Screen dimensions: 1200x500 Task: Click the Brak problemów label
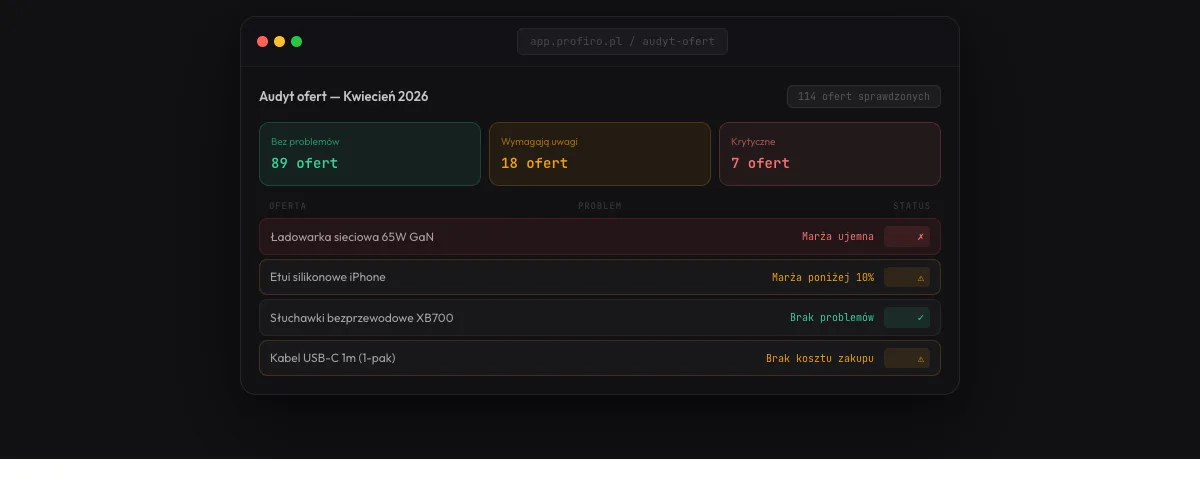pos(832,317)
